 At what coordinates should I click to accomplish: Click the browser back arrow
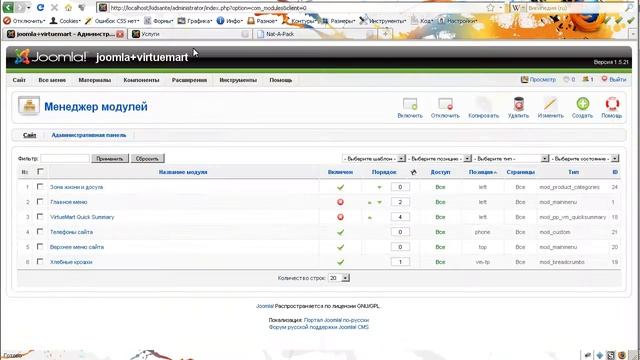tap(8, 7)
